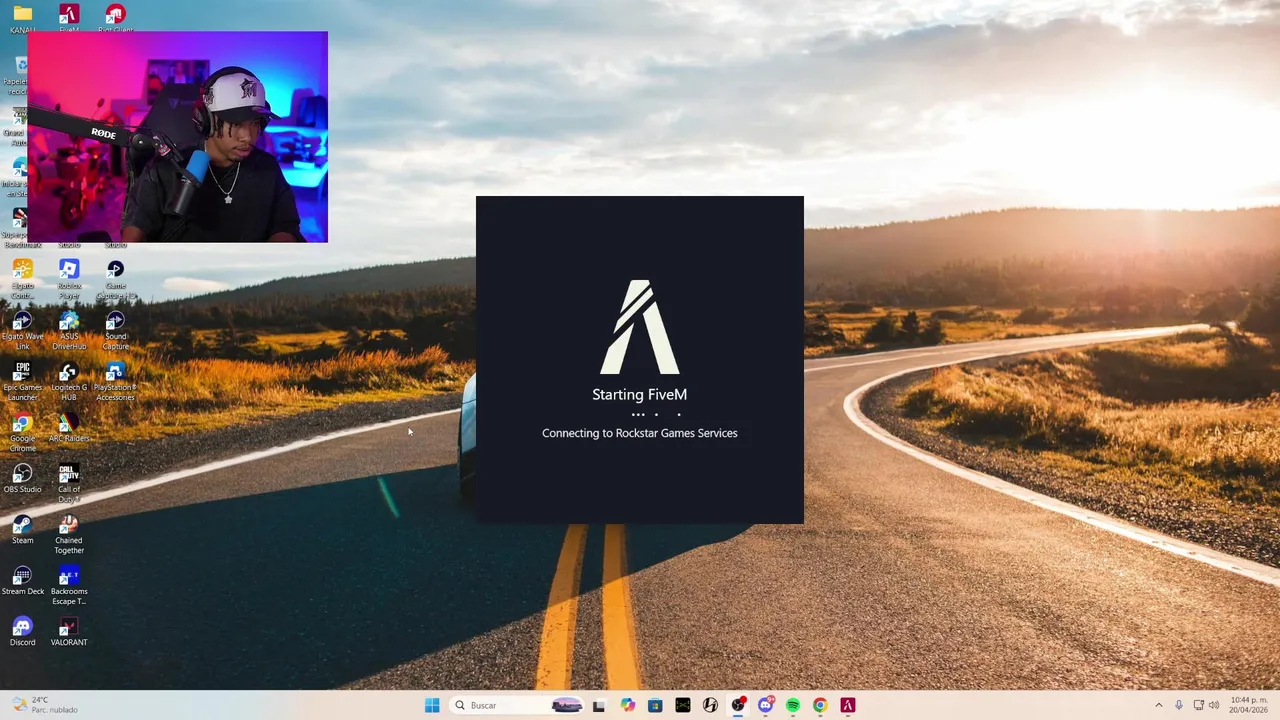Screen dimensions: 1280x720
Task: Open the Riot Client desktop shortcut
Action: (x=115, y=18)
